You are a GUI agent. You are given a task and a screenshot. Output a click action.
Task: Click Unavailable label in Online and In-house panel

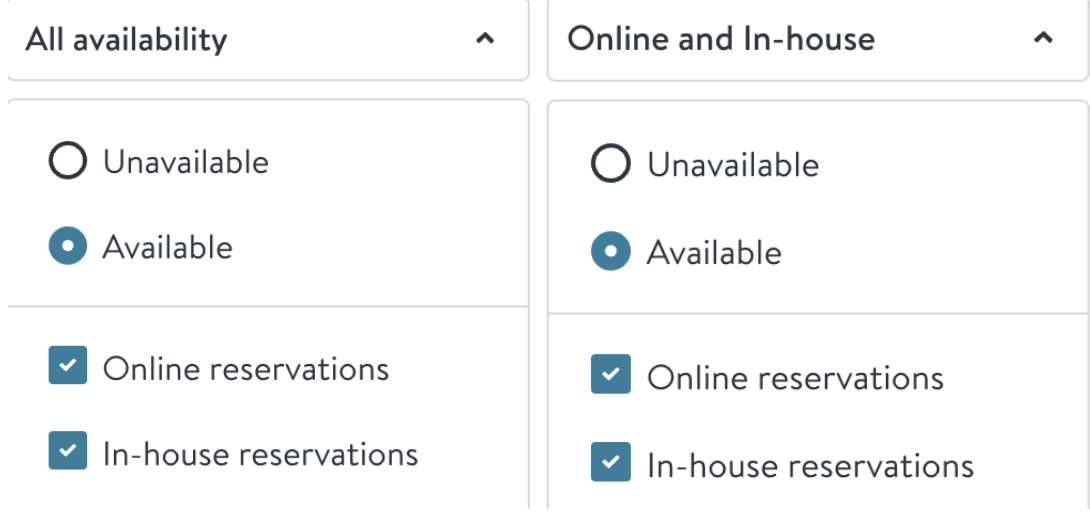coord(733,166)
